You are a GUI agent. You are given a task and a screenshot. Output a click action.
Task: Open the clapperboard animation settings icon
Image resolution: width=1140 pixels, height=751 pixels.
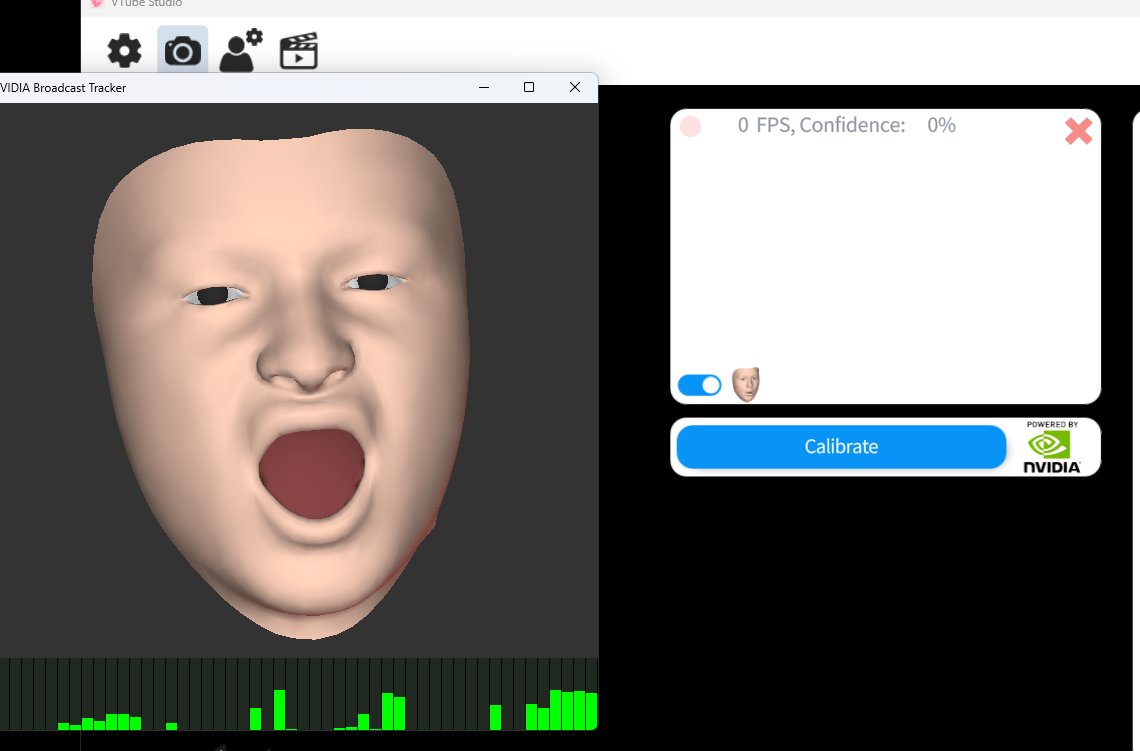tap(299, 51)
